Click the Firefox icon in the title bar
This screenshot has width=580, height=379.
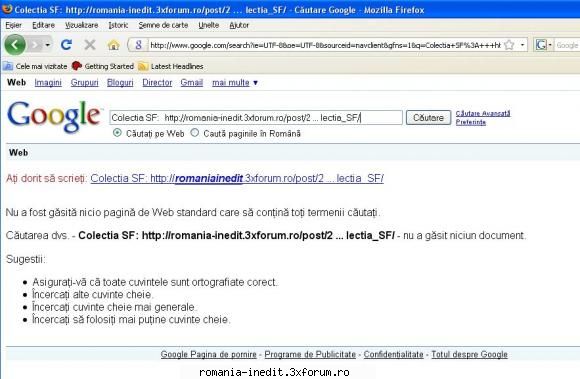click(7, 9)
